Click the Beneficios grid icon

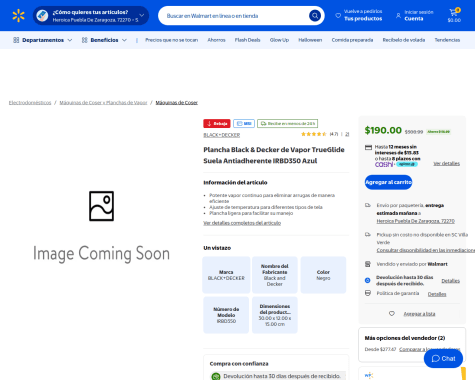(x=85, y=40)
